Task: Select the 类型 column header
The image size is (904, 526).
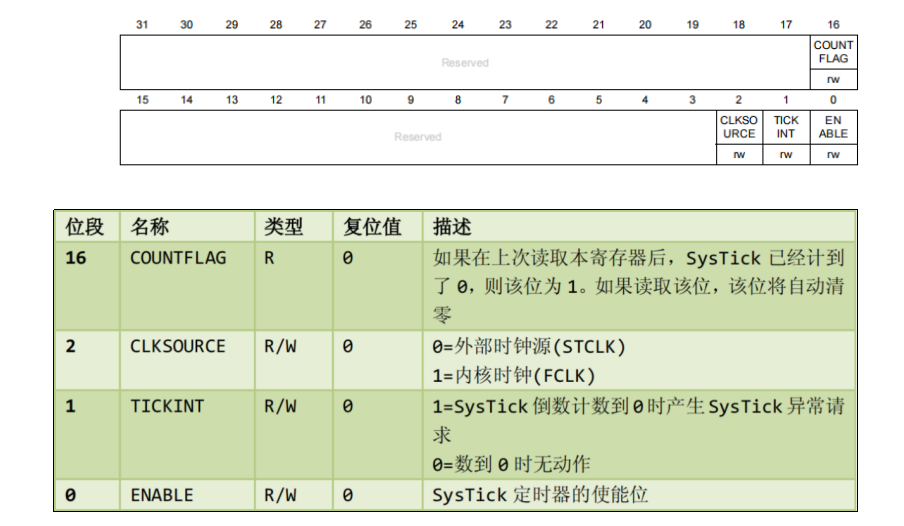Action: [x=283, y=226]
